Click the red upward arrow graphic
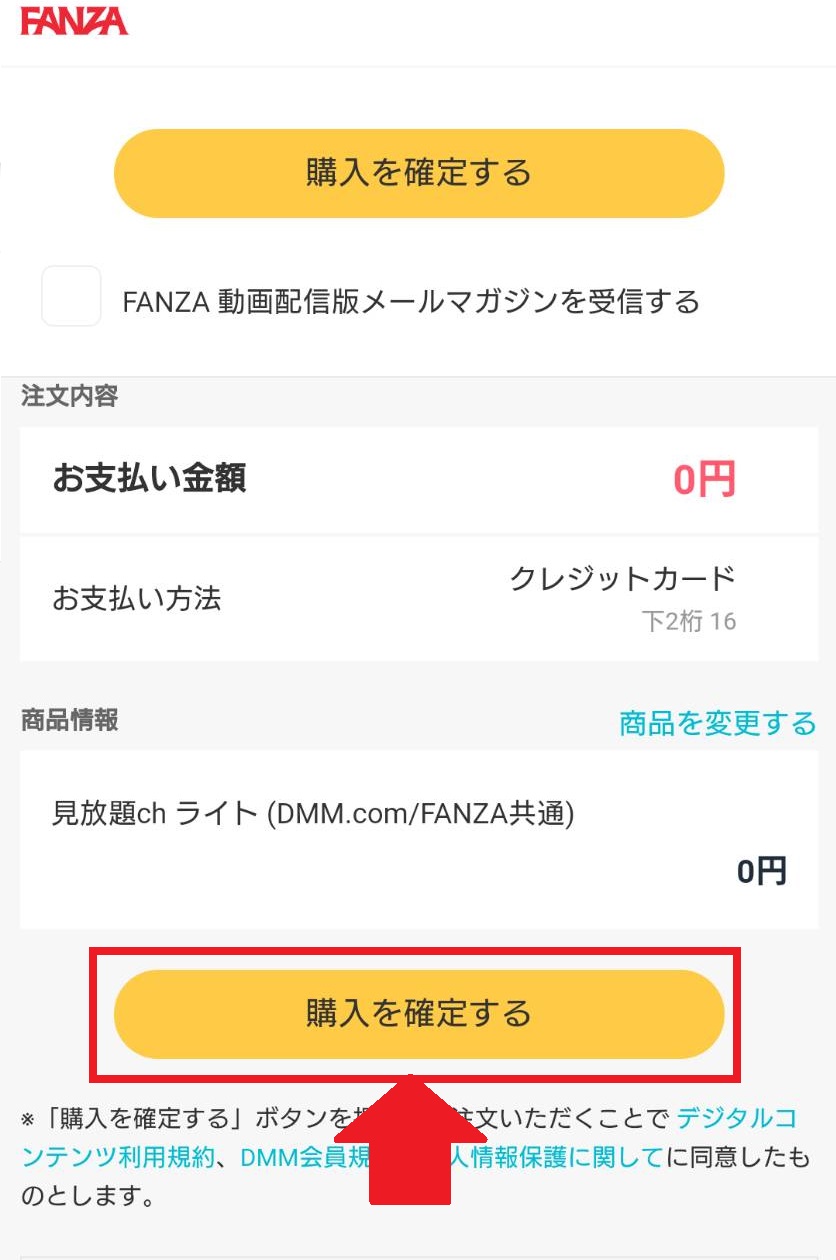This screenshot has width=836, height=1260. click(410, 1138)
